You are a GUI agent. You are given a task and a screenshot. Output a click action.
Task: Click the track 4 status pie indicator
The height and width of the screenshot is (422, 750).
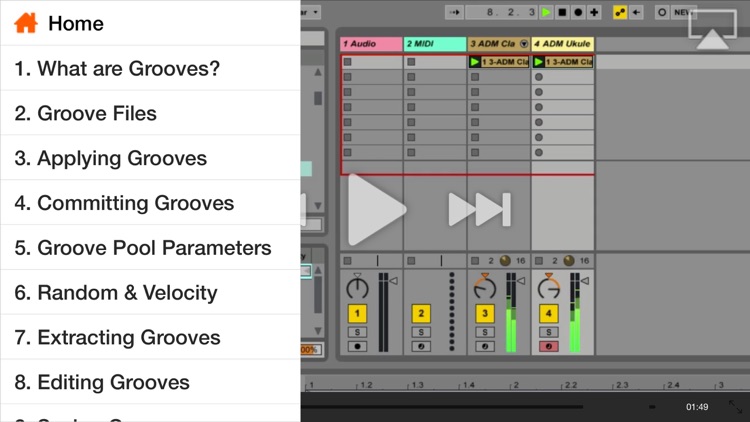pyautogui.click(x=569, y=261)
